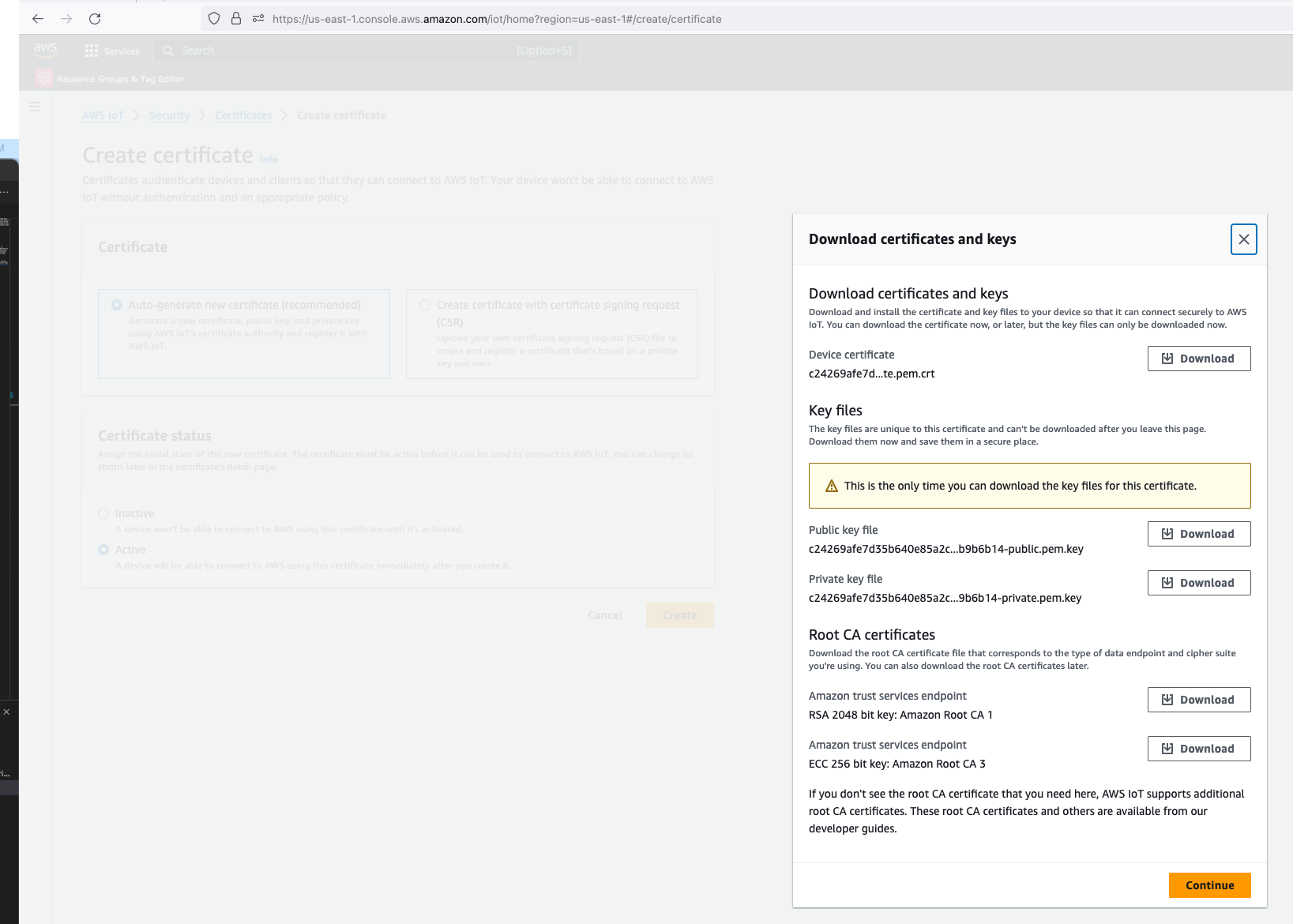Reload the page with refresh icon

(x=95, y=19)
